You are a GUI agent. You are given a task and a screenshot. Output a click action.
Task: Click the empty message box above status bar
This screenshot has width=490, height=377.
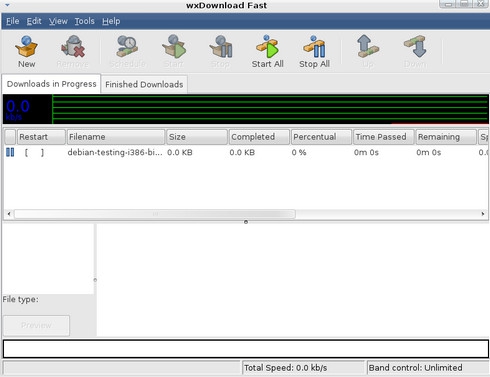246,349
